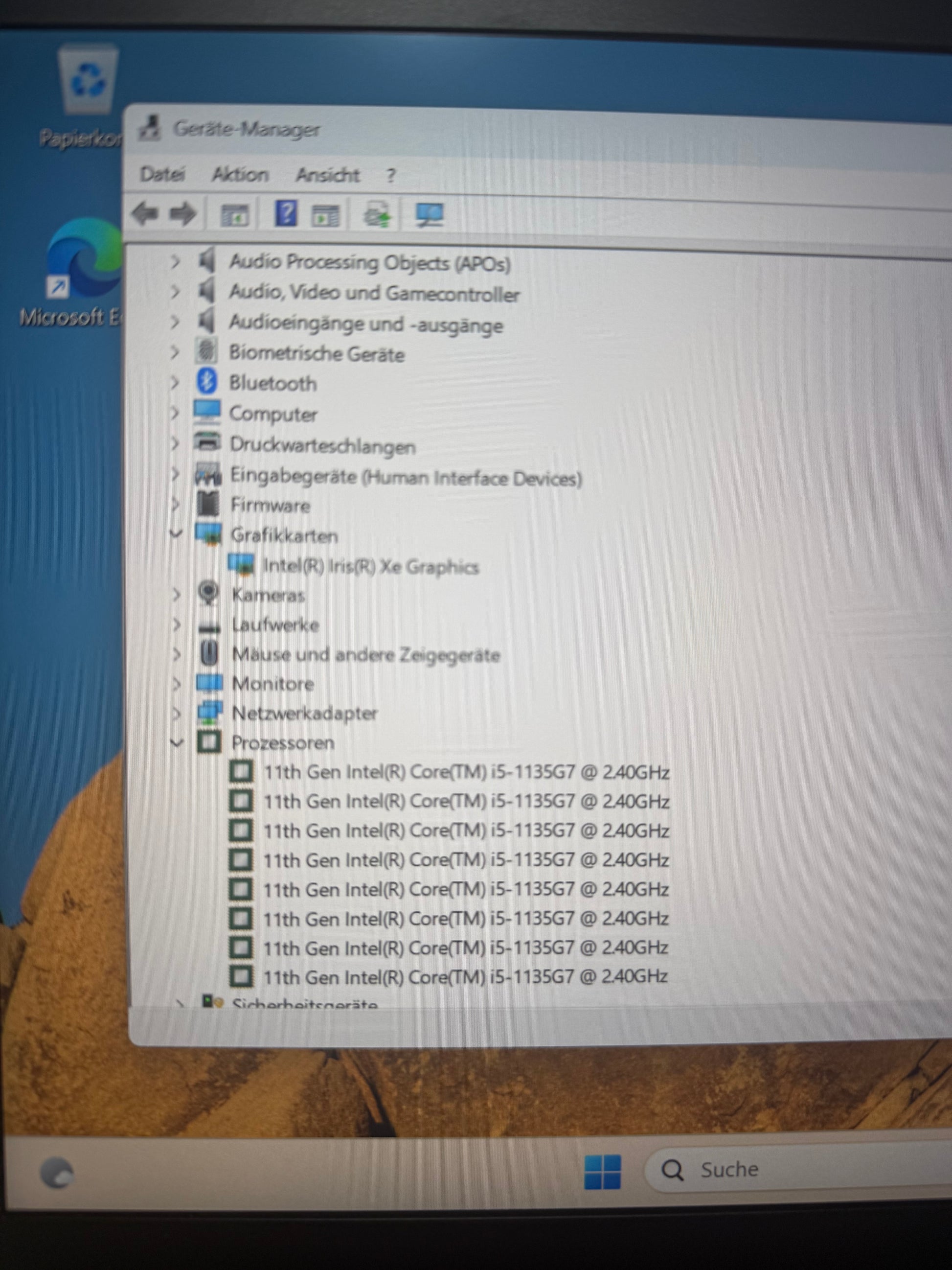Image resolution: width=952 pixels, height=1270 pixels.
Task: Click the scan for hardware changes monitor icon
Action: (x=429, y=215)
